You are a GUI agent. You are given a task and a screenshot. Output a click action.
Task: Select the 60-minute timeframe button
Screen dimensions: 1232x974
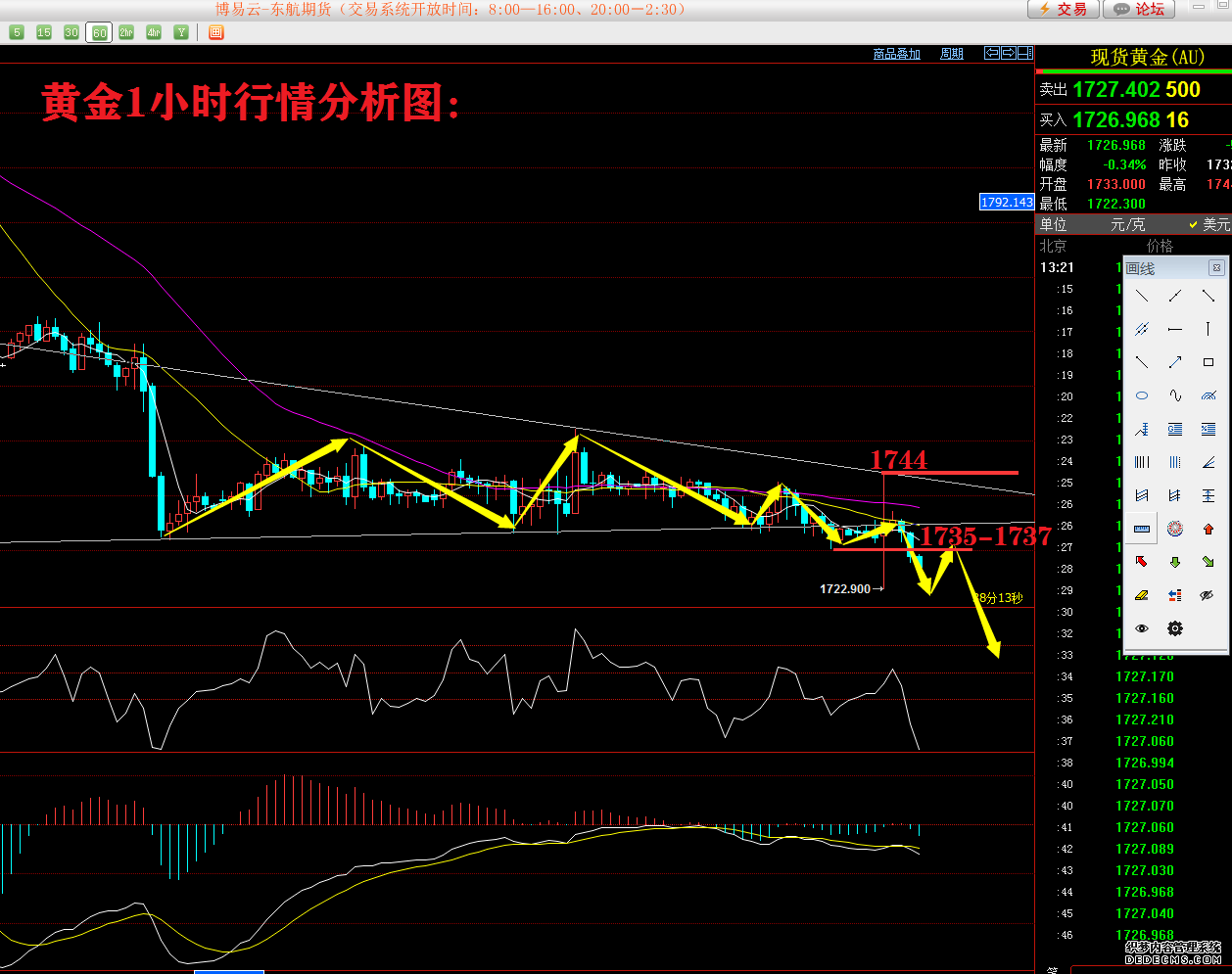pyautogui.click(x=99, y=32)
